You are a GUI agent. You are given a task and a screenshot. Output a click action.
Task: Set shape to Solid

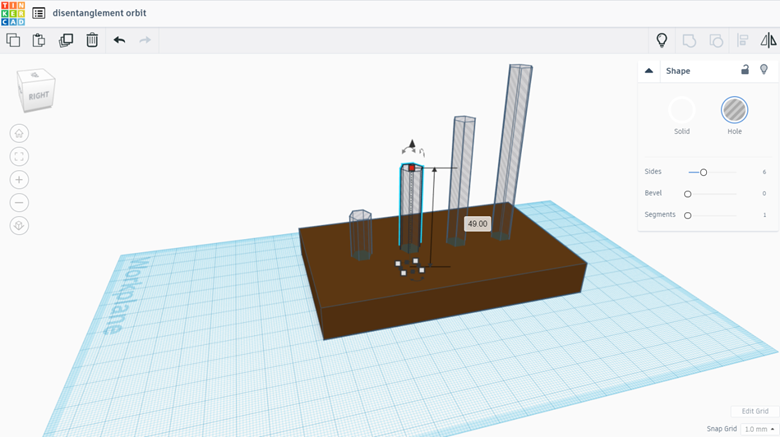click(682, 110)
